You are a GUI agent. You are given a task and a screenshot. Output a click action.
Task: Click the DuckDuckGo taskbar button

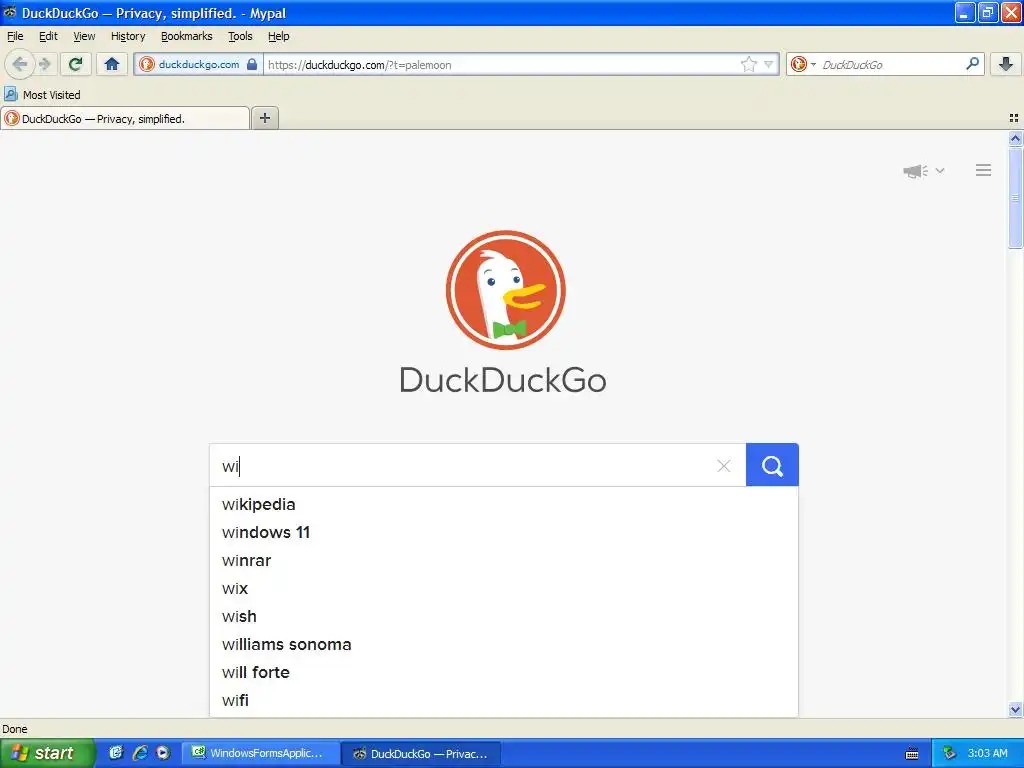pos(422,754)
